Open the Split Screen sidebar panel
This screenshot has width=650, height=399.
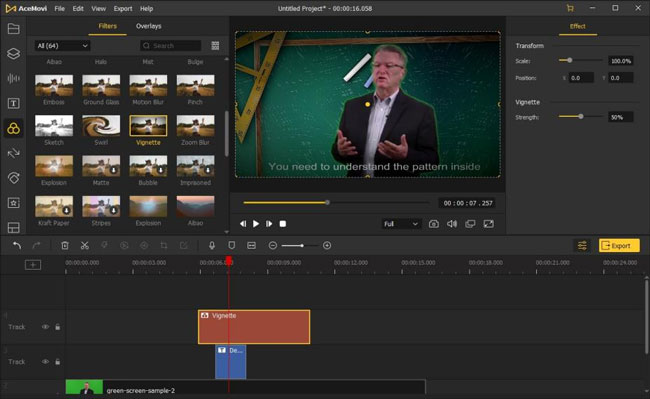click(x=13, y=227)
